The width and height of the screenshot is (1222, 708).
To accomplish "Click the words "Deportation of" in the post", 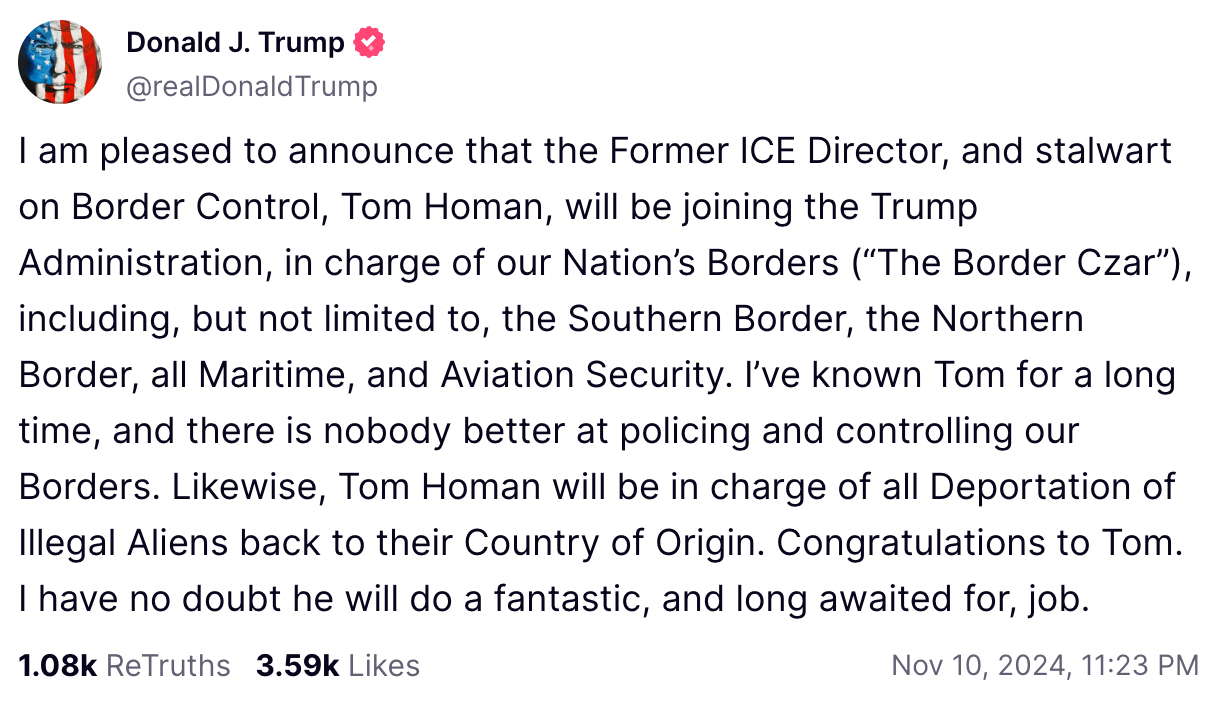I will pos(1052,488).
